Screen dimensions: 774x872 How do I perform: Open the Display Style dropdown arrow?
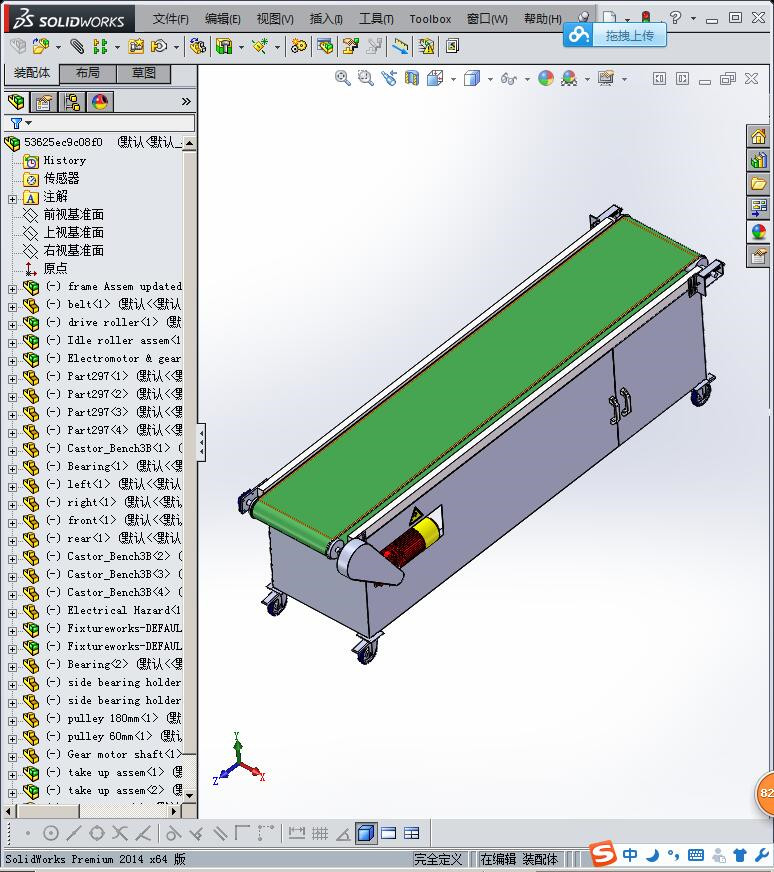(x=490, y=79)
